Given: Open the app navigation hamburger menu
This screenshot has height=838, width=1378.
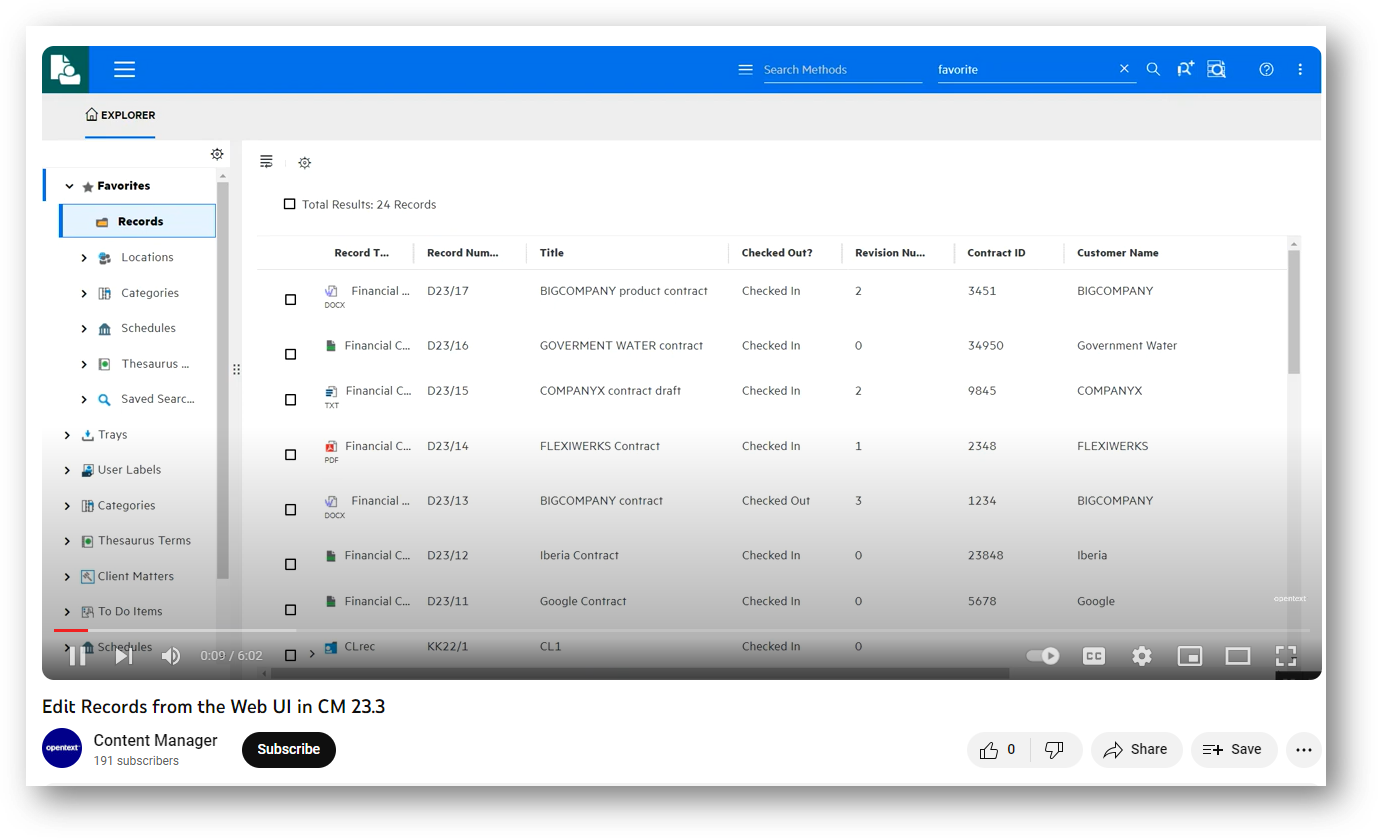Looking at the screenshot, I should click(124, 69).
